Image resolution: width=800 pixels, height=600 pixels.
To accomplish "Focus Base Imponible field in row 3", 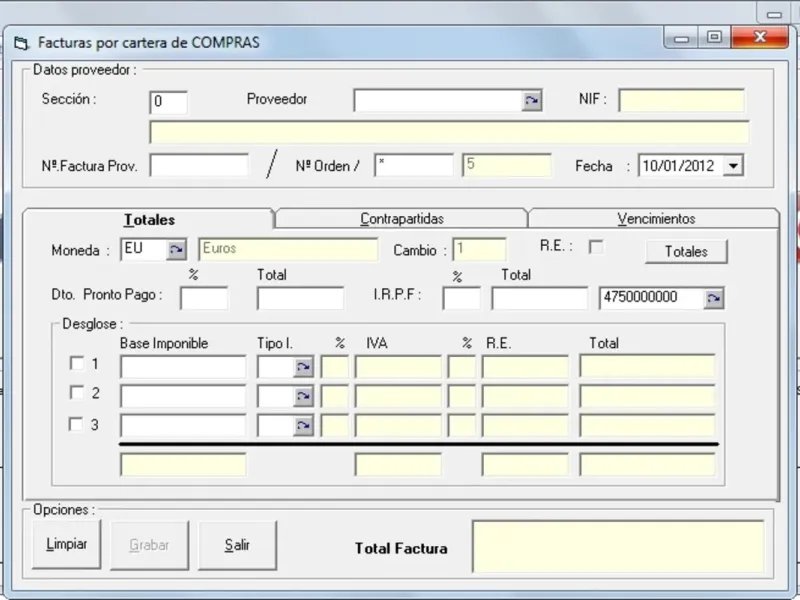I will [183, 426].
